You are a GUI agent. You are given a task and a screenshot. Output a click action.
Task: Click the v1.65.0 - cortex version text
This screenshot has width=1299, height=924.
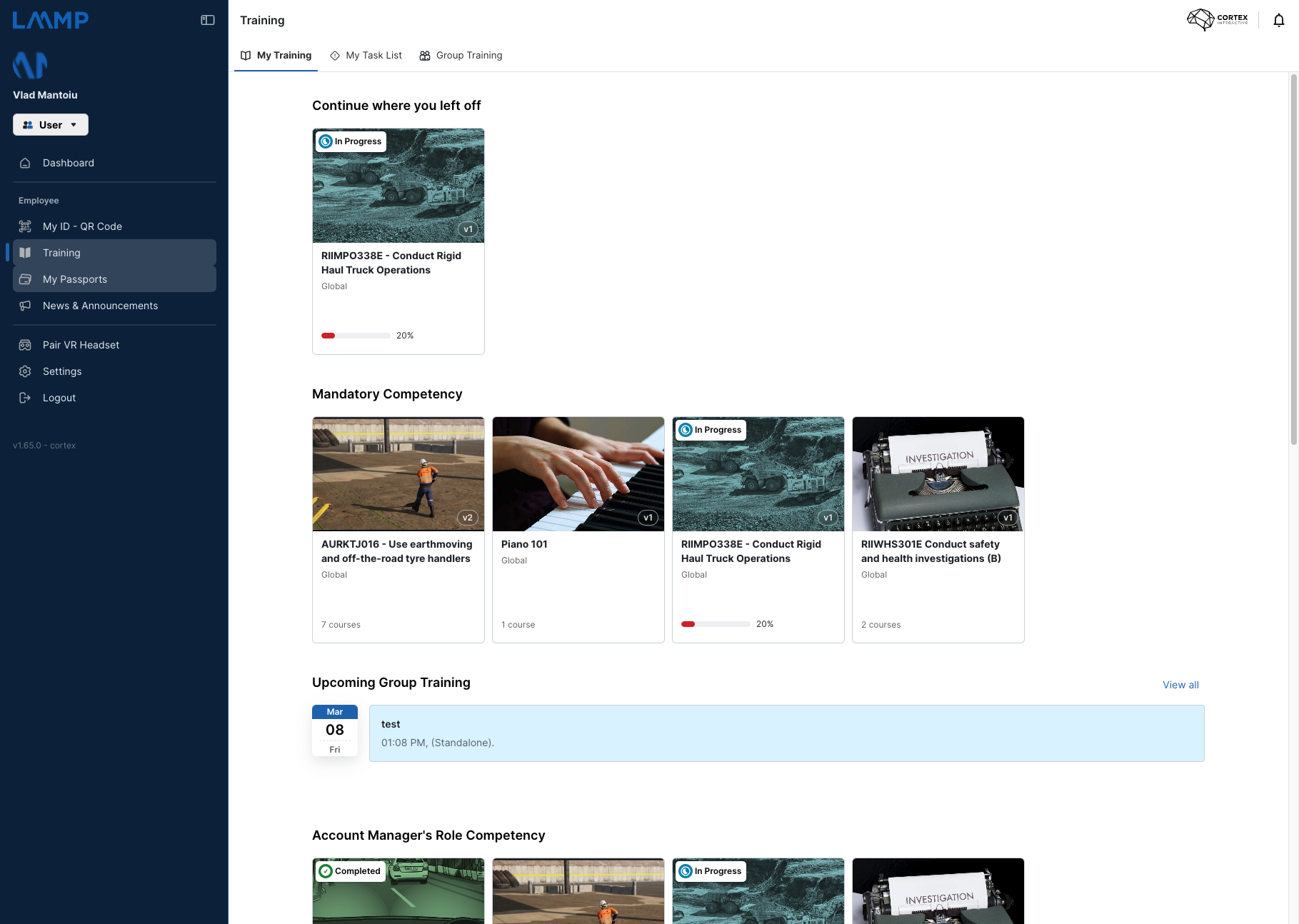pos(44,446)
